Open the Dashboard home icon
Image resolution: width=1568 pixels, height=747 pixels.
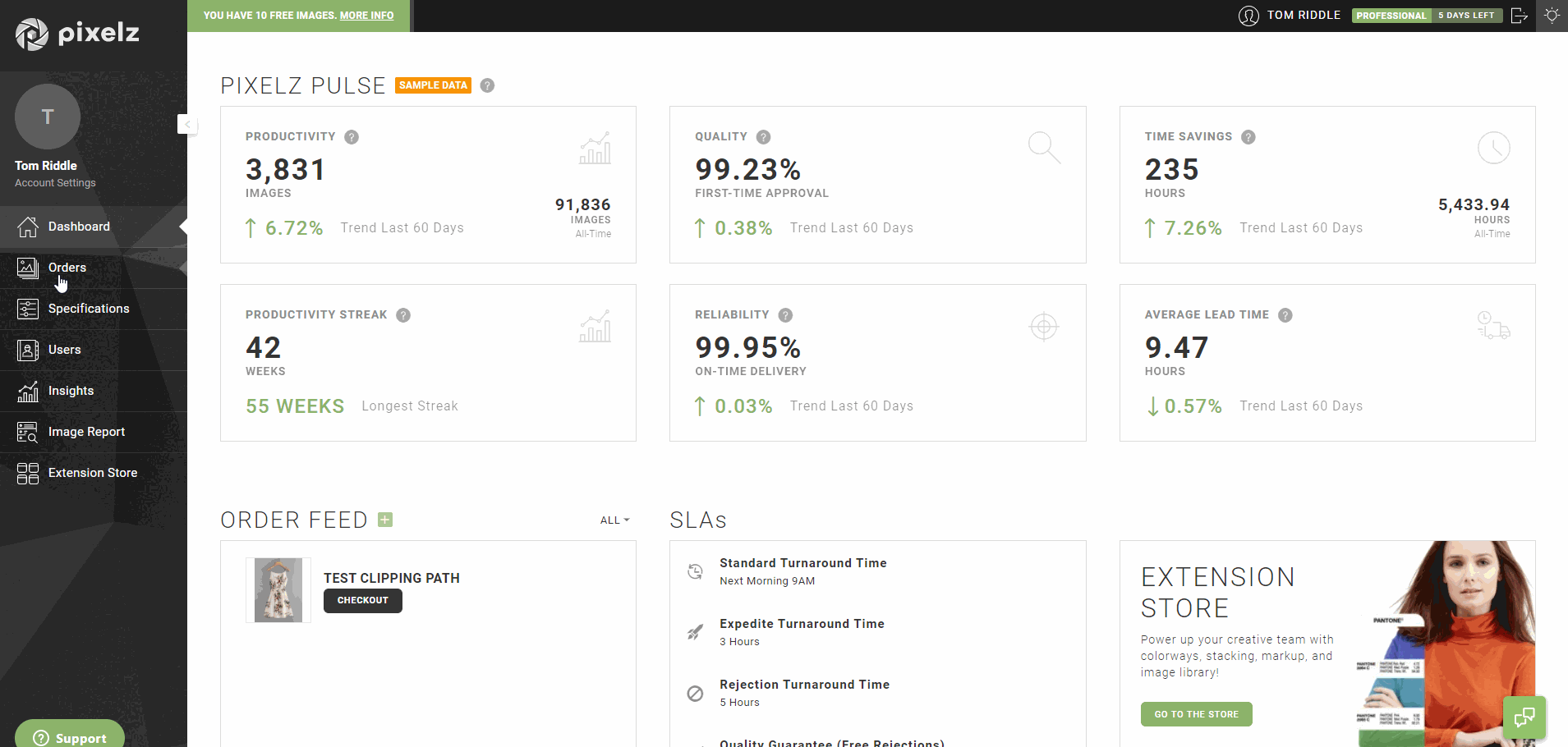pyautogui.click(x=28, y=227)
